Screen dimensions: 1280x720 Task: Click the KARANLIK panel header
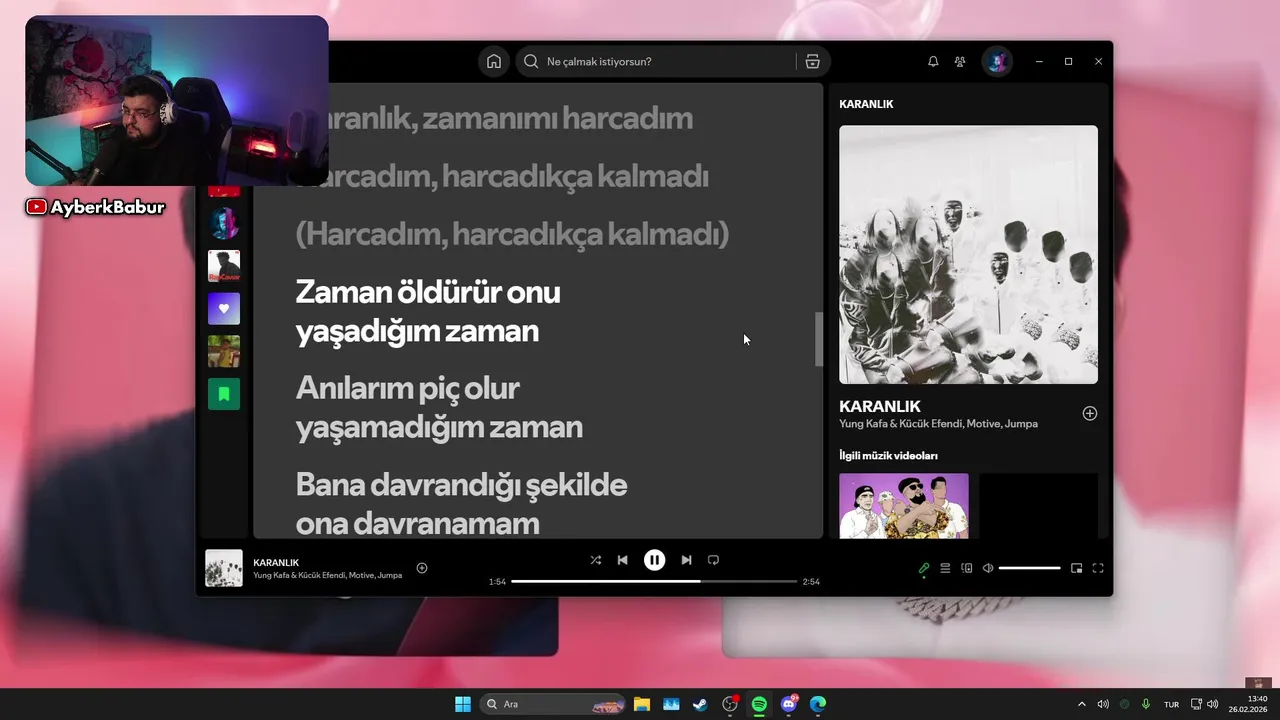[x=866, y=104]
